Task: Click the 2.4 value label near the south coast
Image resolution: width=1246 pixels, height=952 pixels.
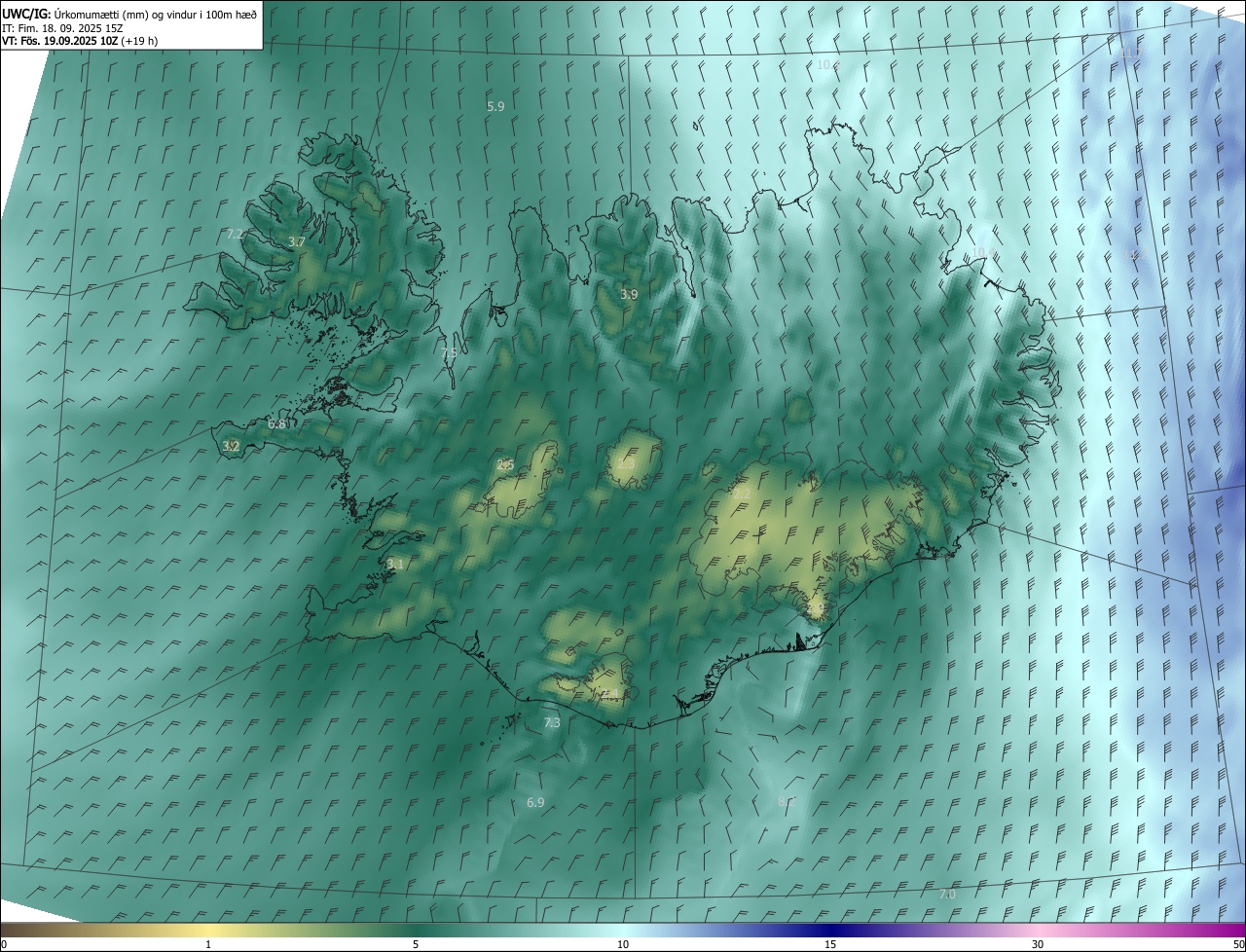Action: click(x=610, y=693)
